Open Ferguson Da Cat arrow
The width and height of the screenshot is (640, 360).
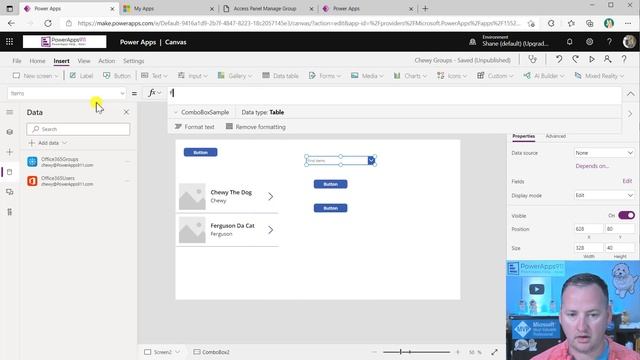[271, 230]
